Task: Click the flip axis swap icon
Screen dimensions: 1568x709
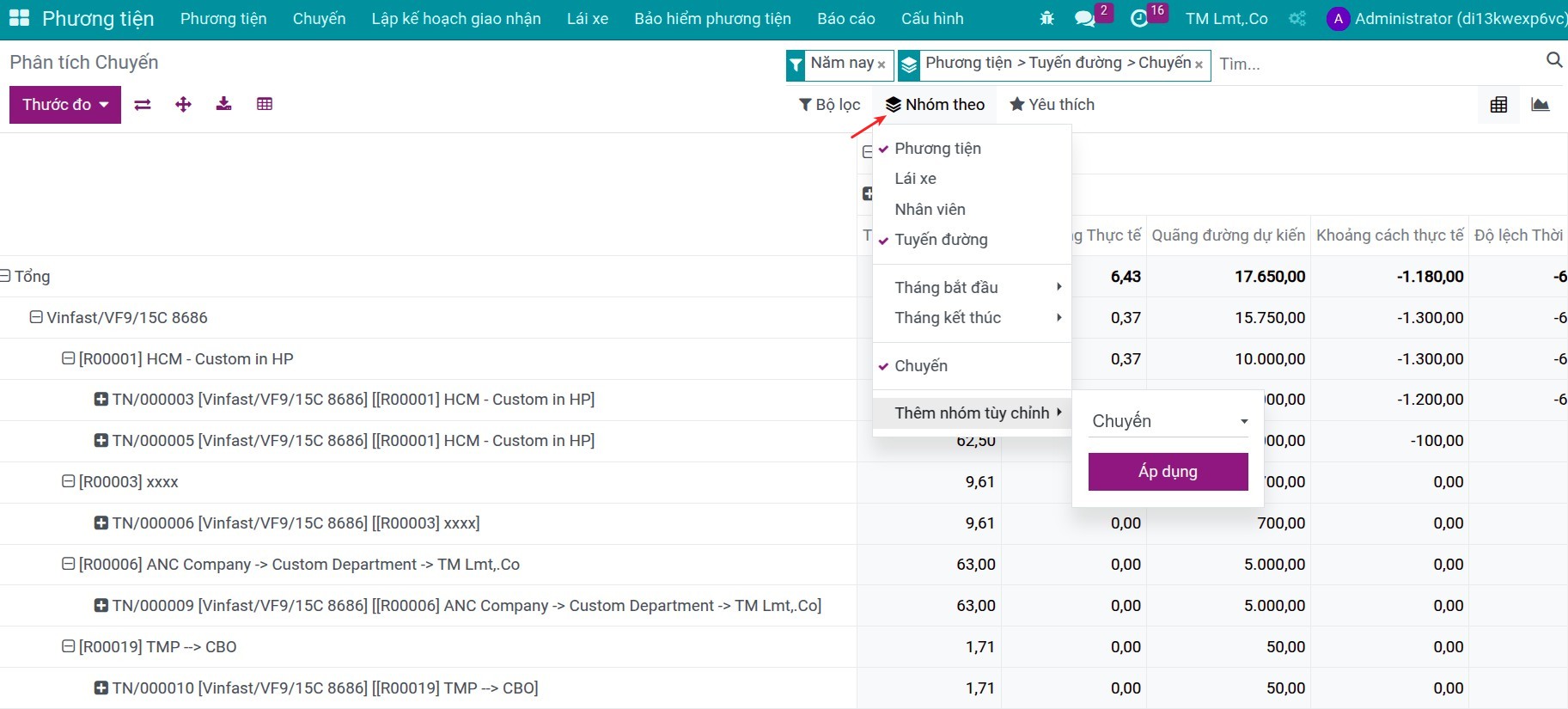Action: point(143,105)
